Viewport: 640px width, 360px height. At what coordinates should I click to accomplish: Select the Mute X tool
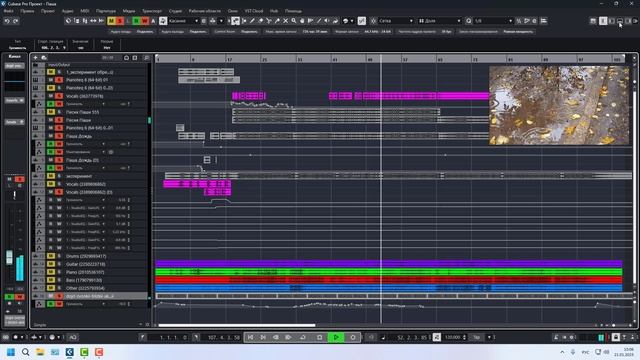point(285,21)
